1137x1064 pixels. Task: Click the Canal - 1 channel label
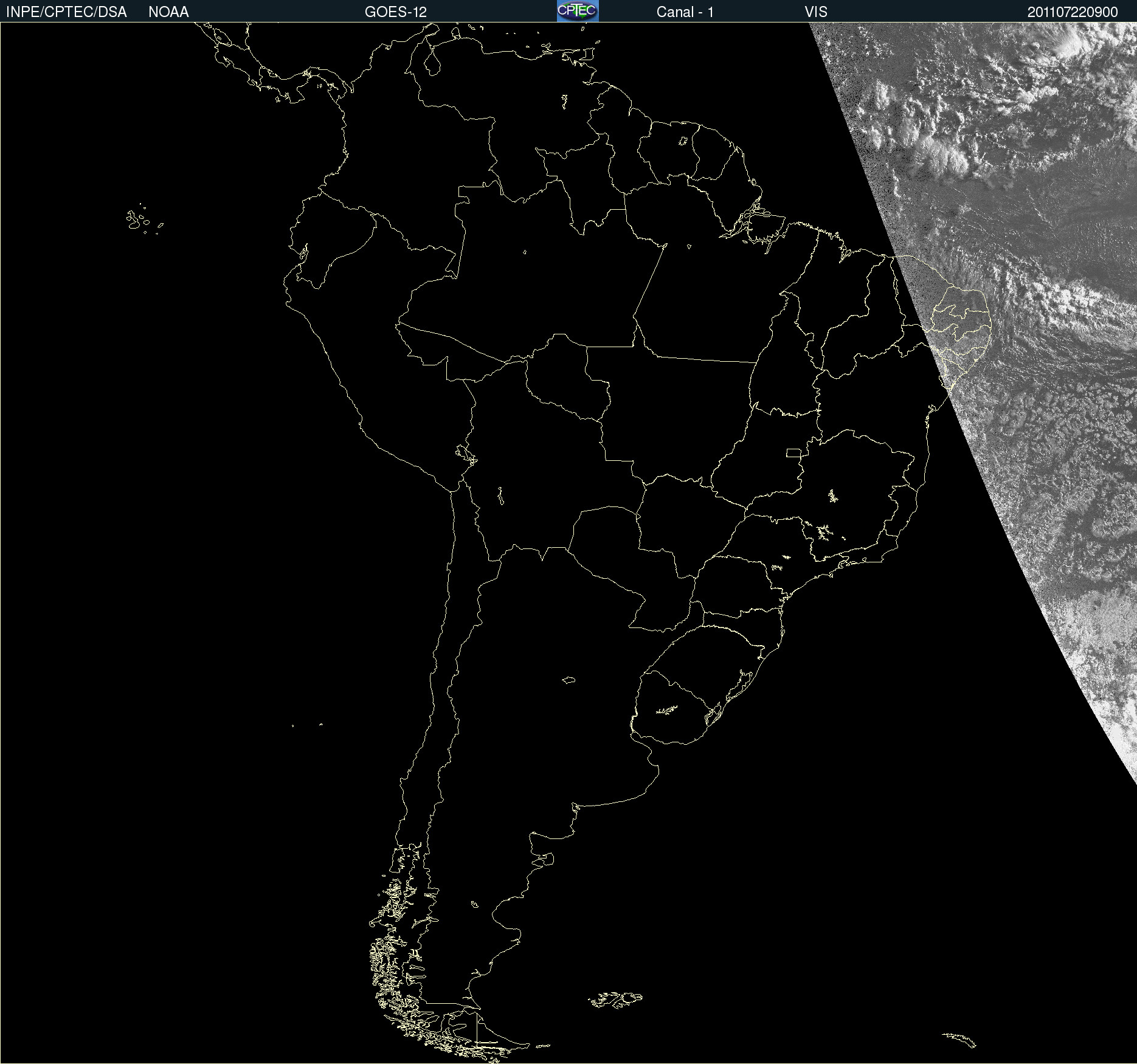(685, 12)
